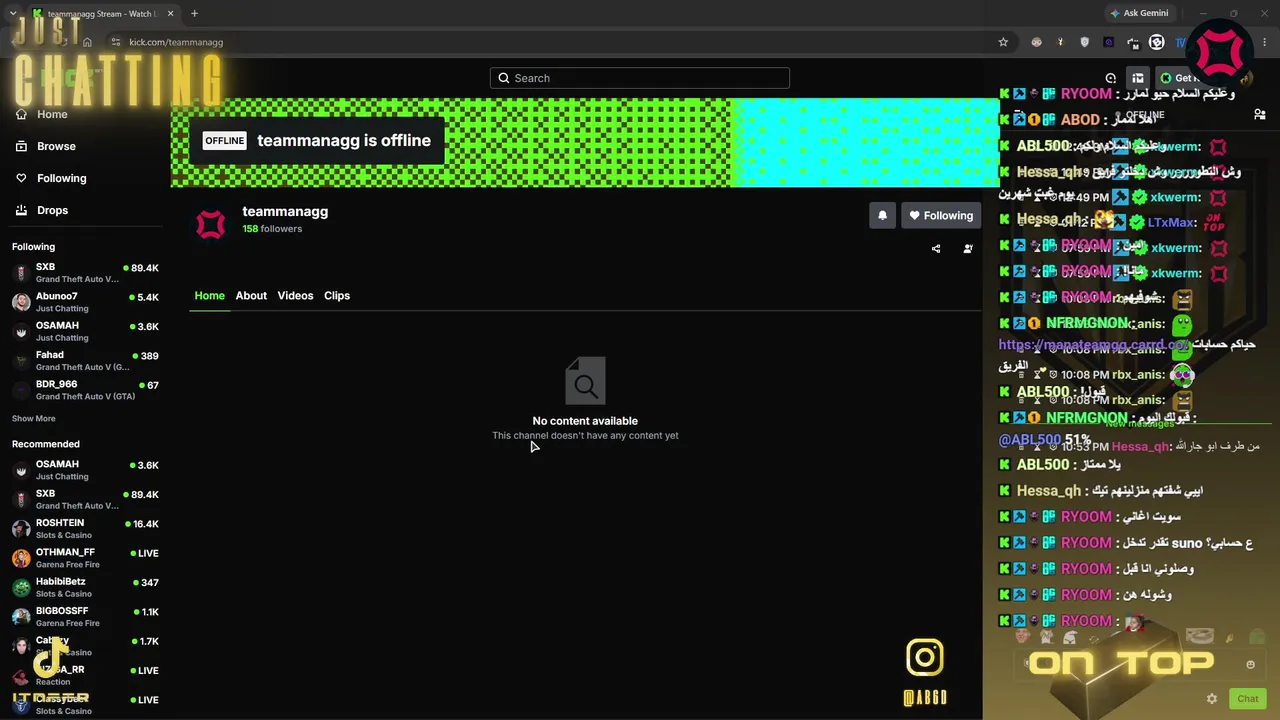The image size is (1280, 720).
Task: Open Drops in the Kick sidebar
Action: click(x=42, y=210)
